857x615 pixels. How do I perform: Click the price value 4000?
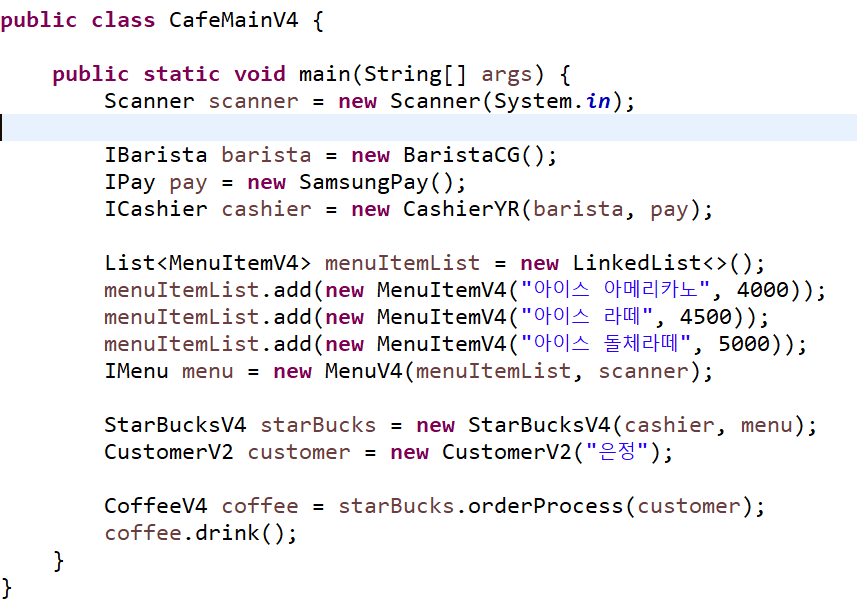click(x=762, y=290)
